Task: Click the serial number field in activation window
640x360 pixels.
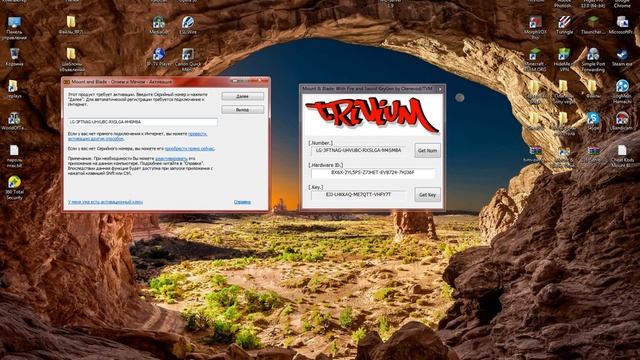Action: [142, 122]
